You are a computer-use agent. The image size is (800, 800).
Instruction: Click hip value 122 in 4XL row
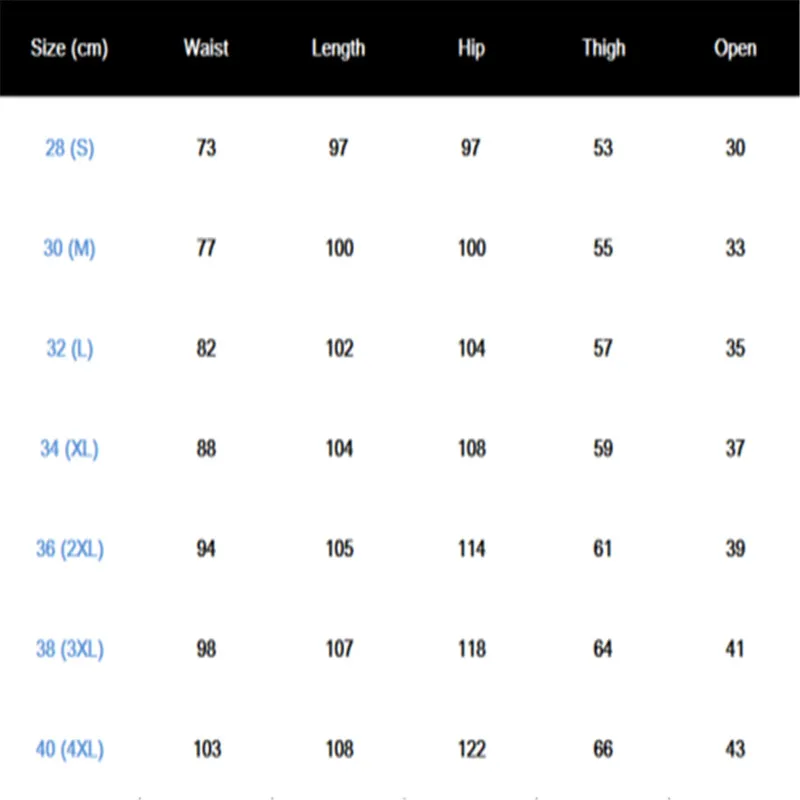[471, 749]
